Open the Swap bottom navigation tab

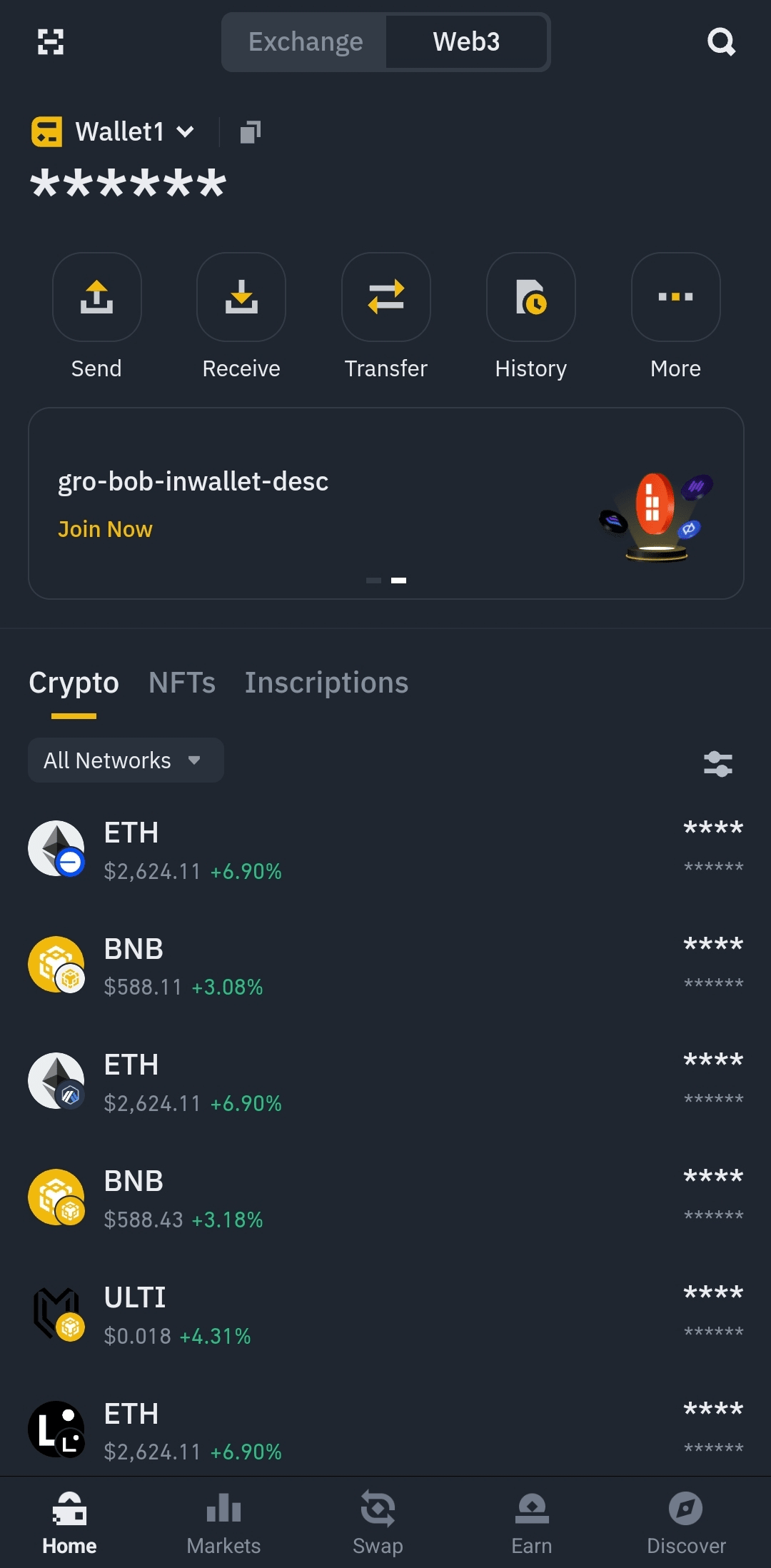[378, 1522]
